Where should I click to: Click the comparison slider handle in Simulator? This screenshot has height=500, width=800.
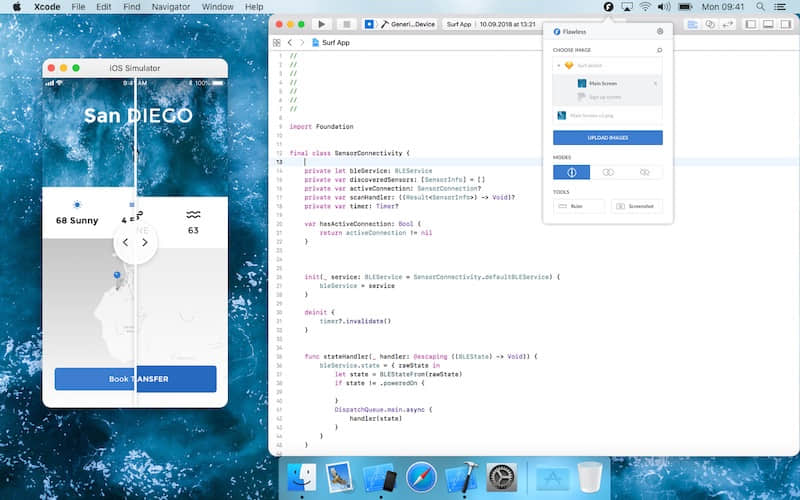(135, 242)
